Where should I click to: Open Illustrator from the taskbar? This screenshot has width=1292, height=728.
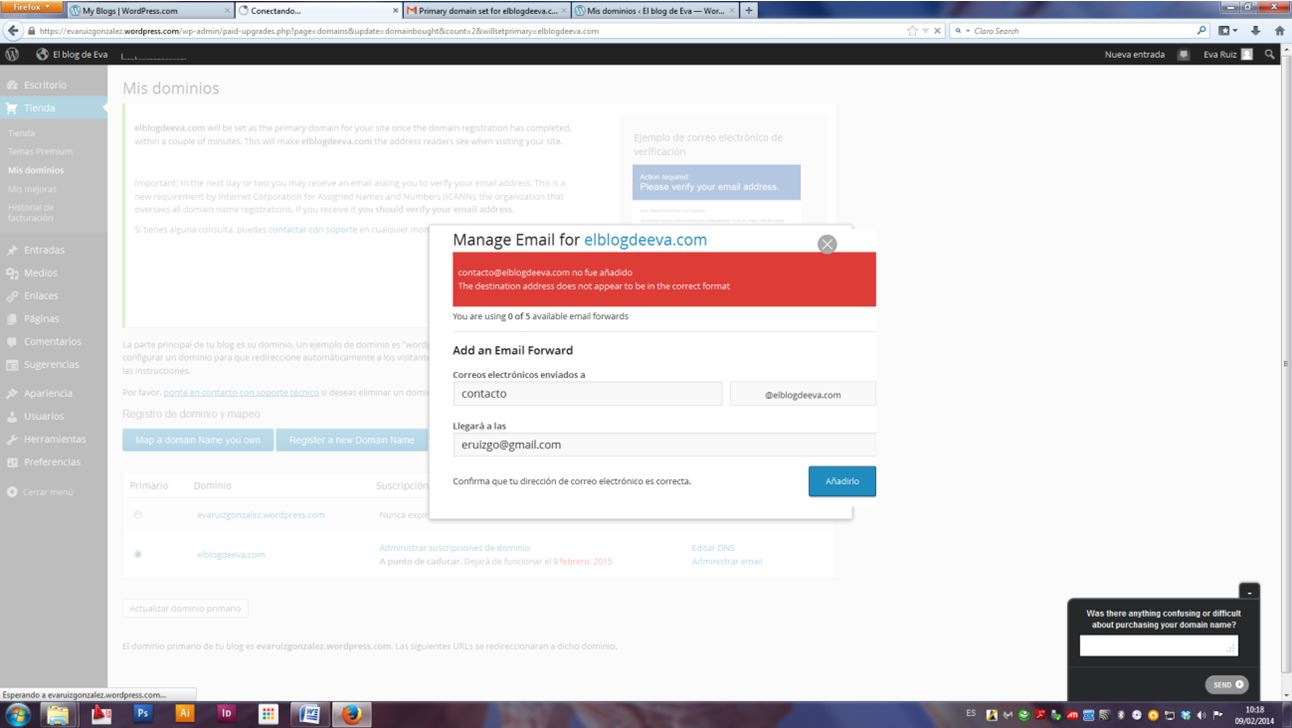coord(184,713)
